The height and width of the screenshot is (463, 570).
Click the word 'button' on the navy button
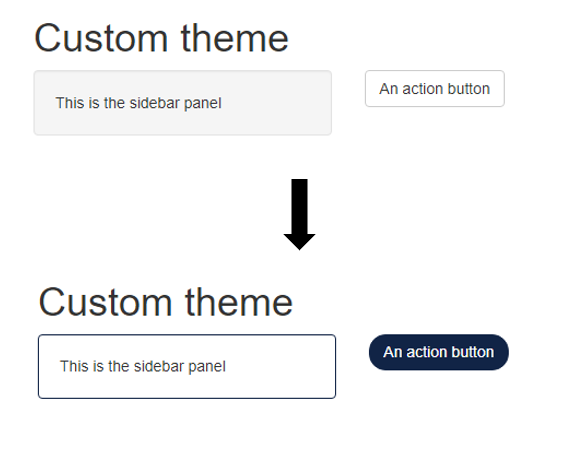473,352
